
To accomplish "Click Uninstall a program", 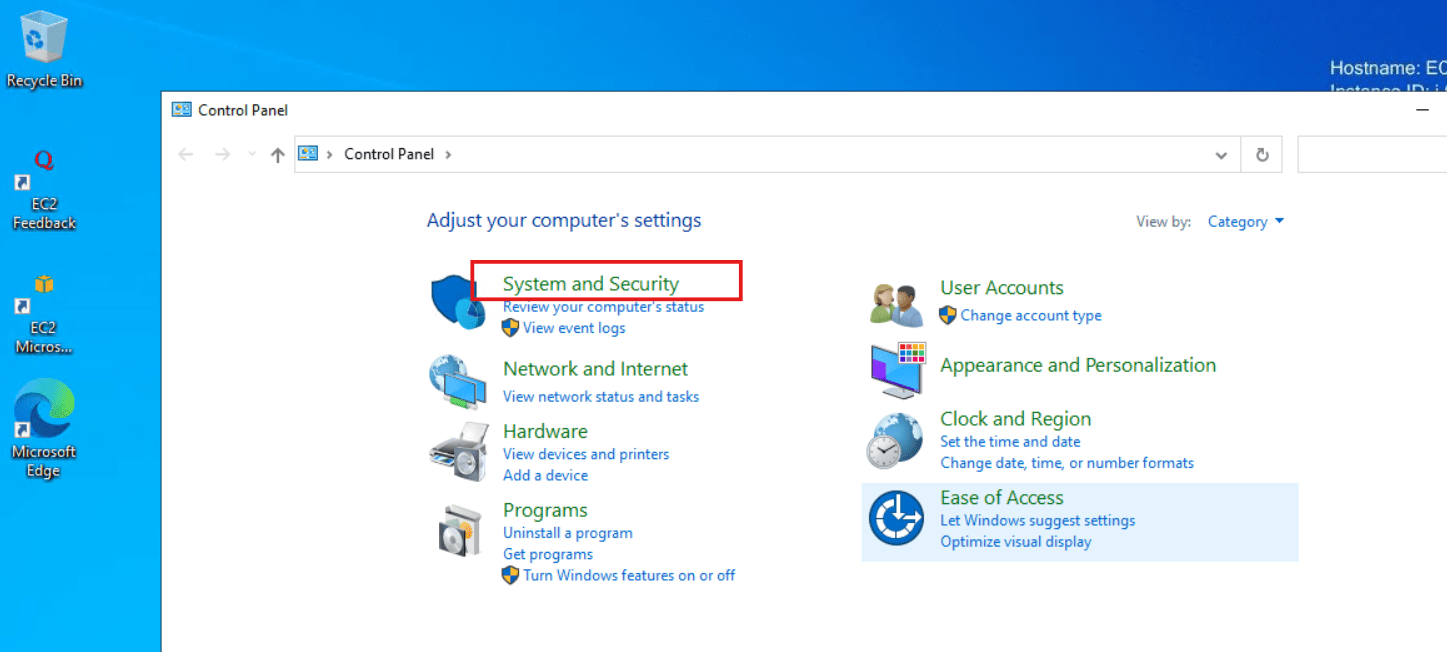I will 568,533.
